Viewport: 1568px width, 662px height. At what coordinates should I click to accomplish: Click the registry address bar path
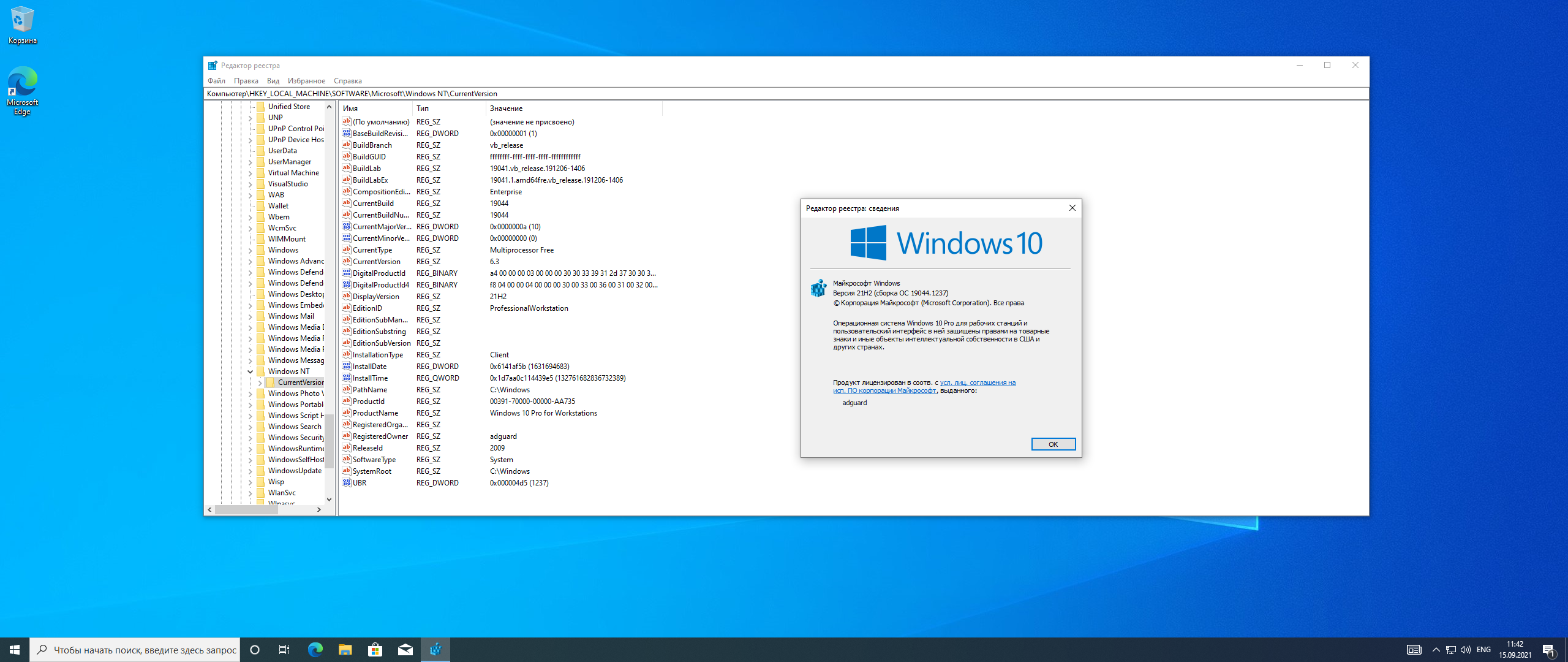point(786,94)
